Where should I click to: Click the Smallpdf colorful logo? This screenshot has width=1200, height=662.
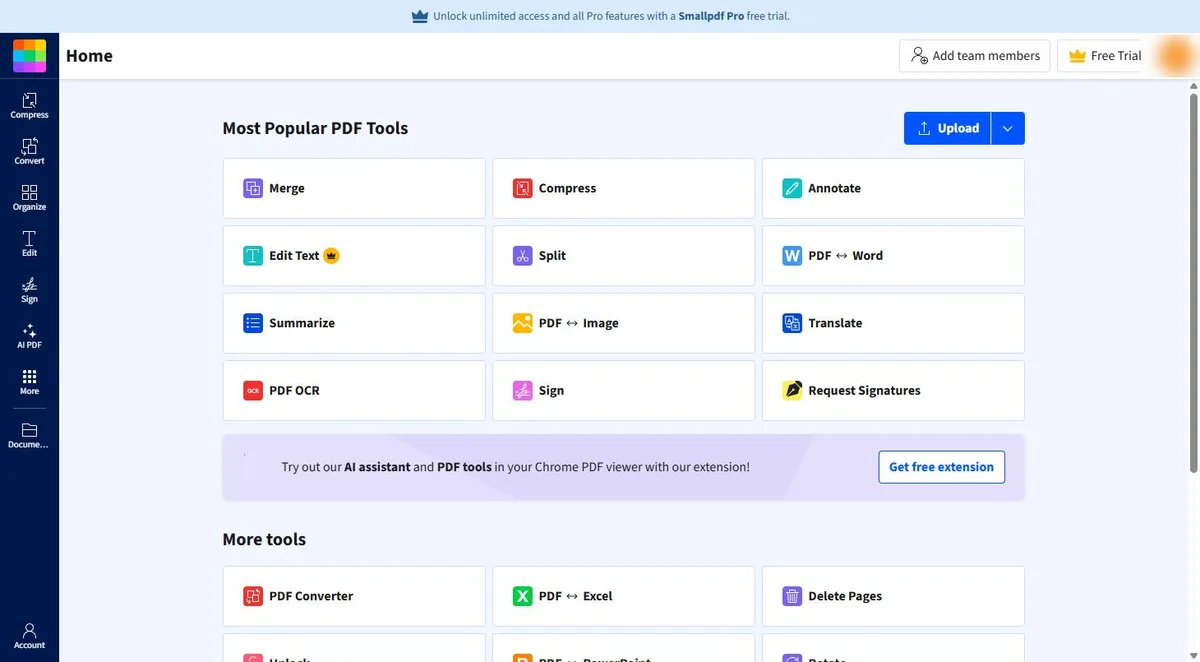(29, 56)
